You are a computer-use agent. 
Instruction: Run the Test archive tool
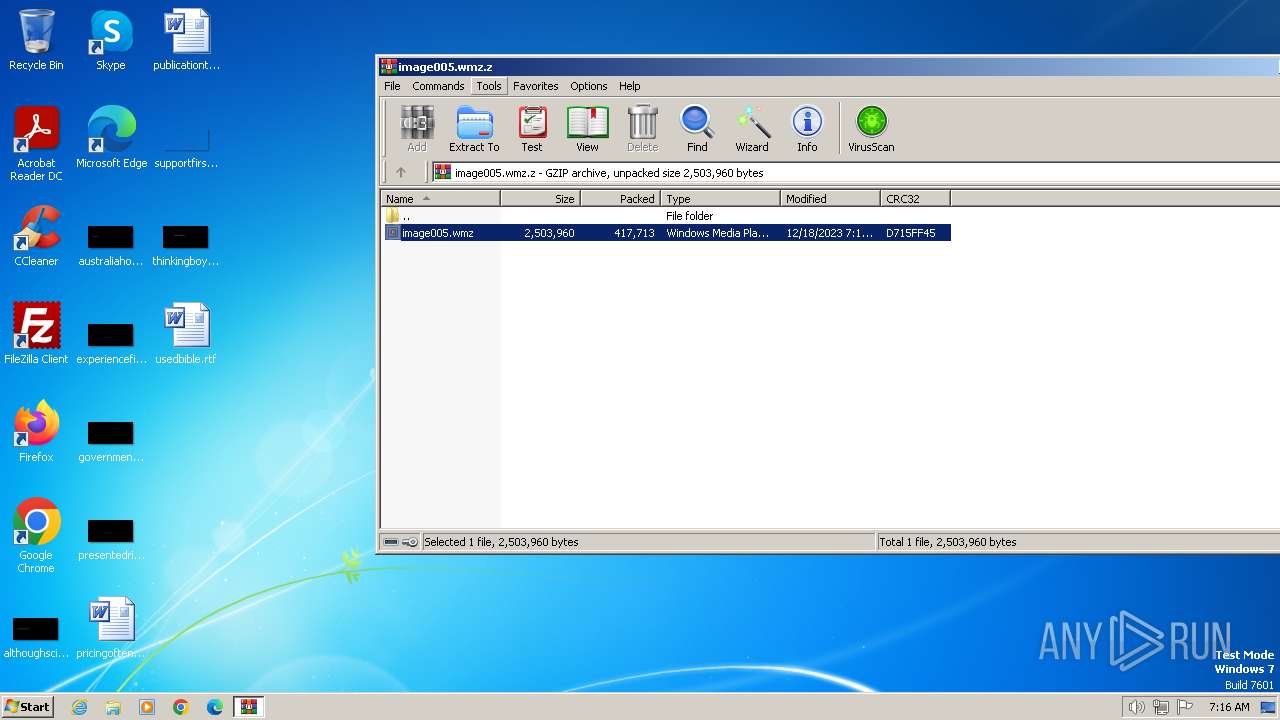click(x=532, y=129)
